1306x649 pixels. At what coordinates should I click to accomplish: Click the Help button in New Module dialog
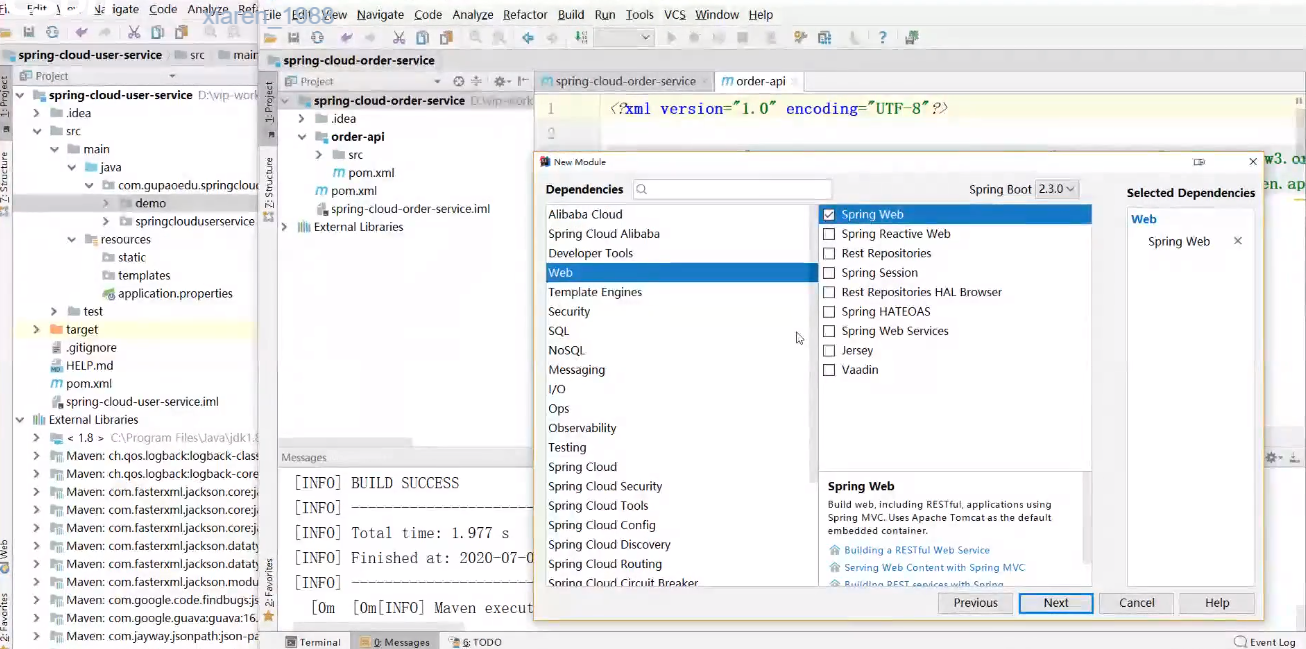click(1217, 603)
